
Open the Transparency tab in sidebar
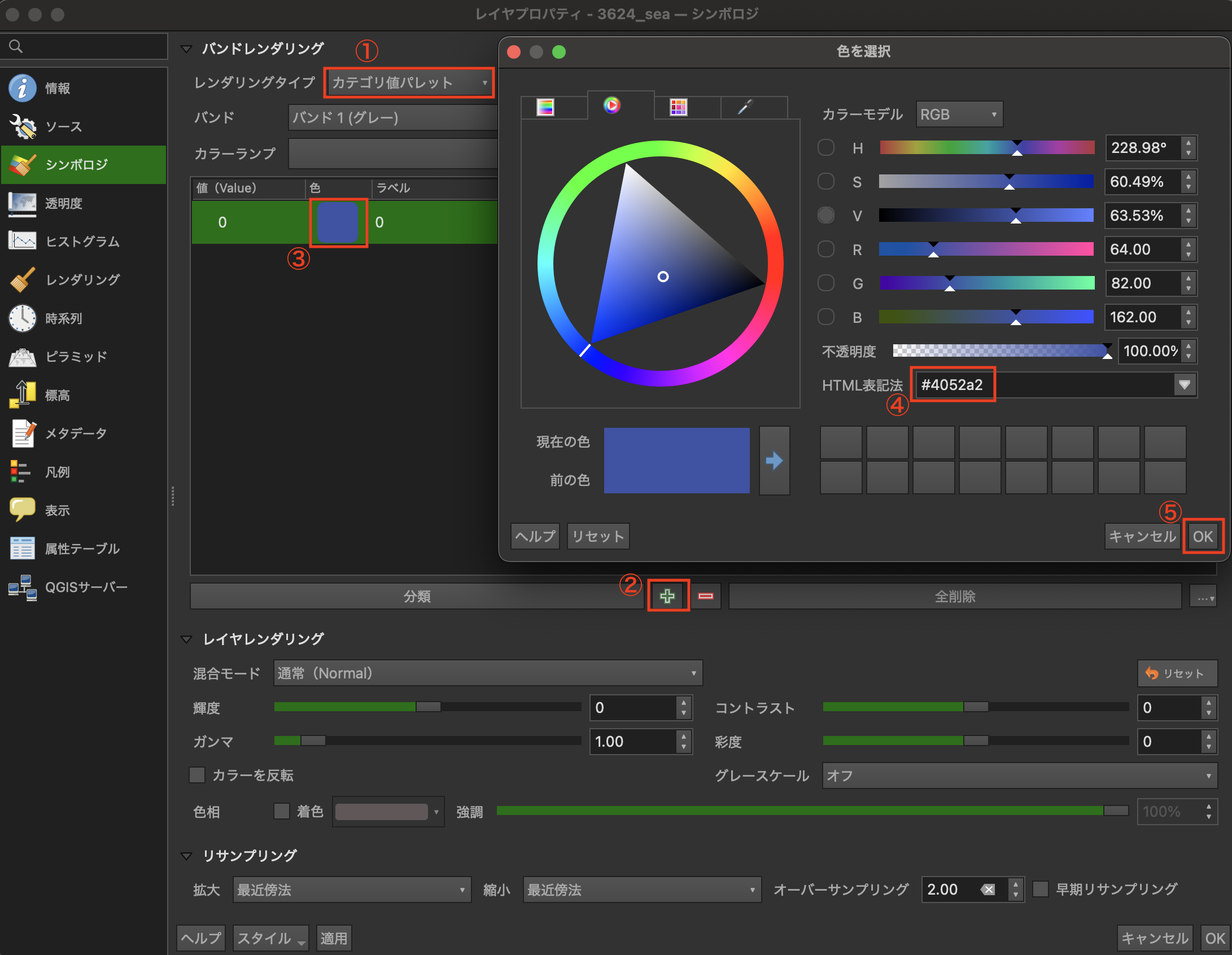(x=64, y=203)
